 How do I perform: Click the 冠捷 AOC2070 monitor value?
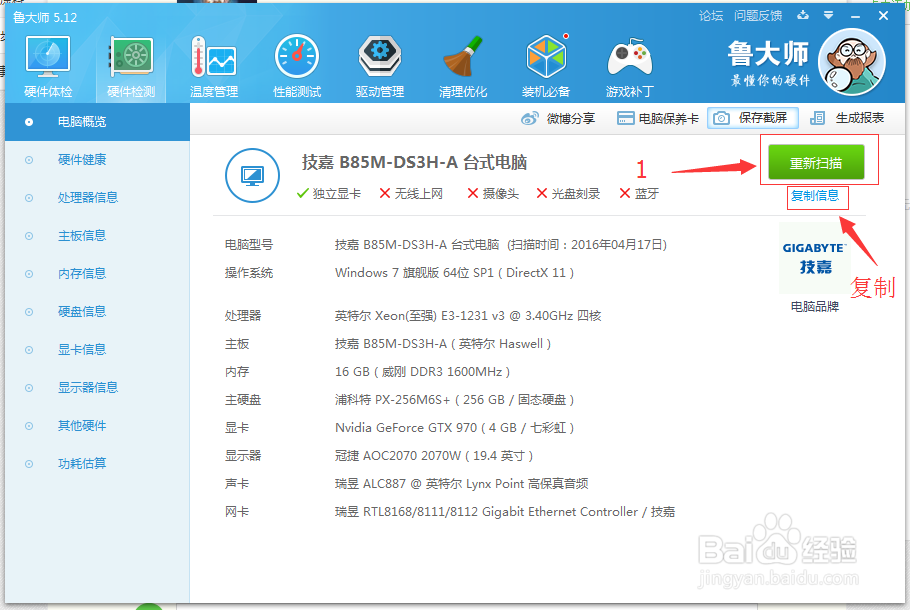tap(434, 456)
